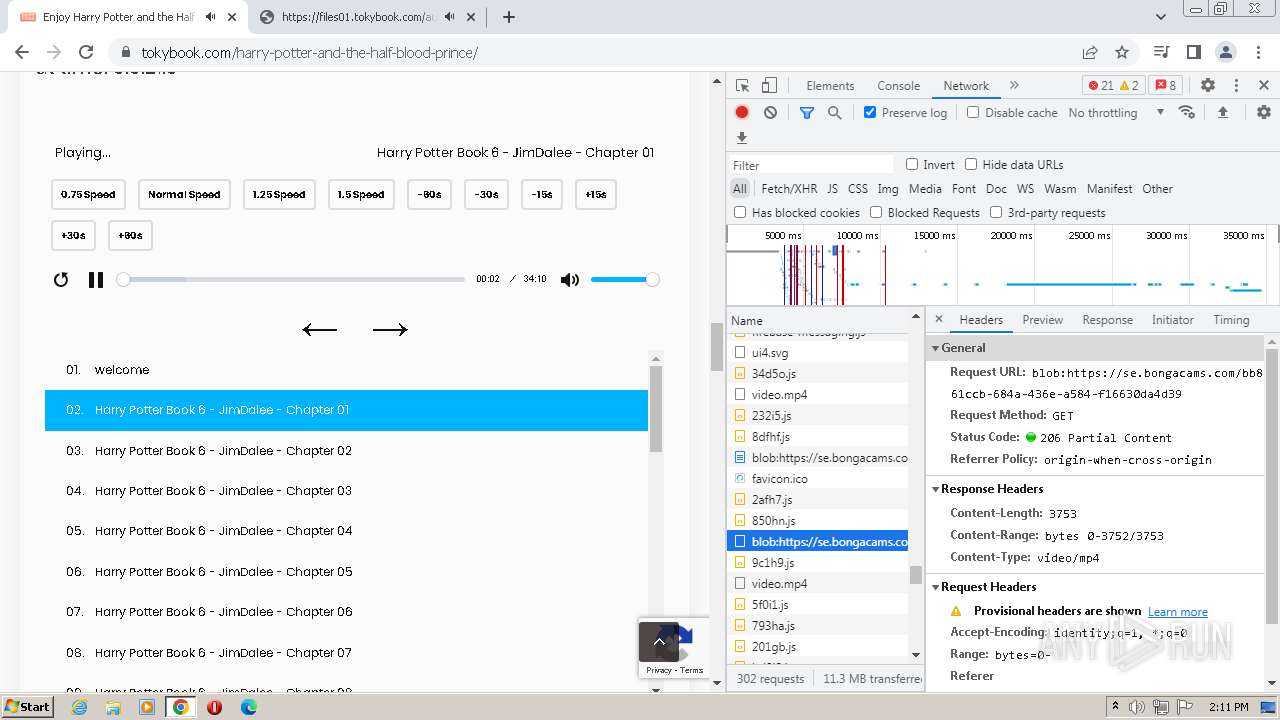The height and width of the screenshot is (720, 1280).
Task: Toggle the network filter funnel icon
Action: click(x=807, y=113)
